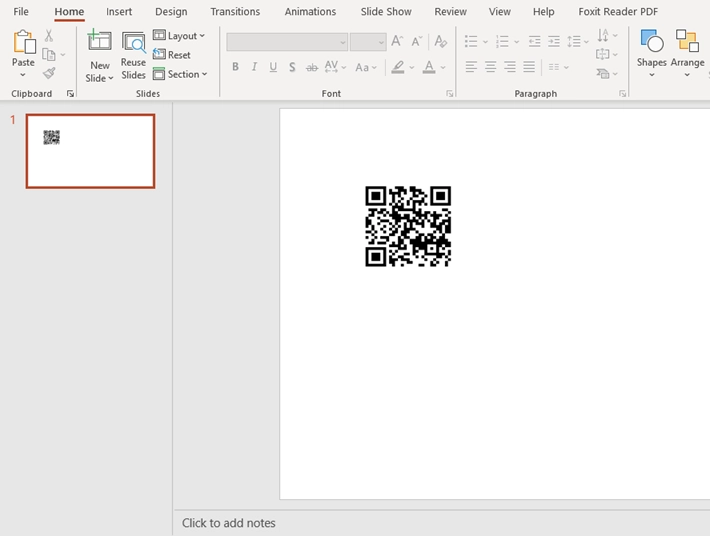Screen dimensions: 710x536
Task: Justify the text
Action: (529, 67)
